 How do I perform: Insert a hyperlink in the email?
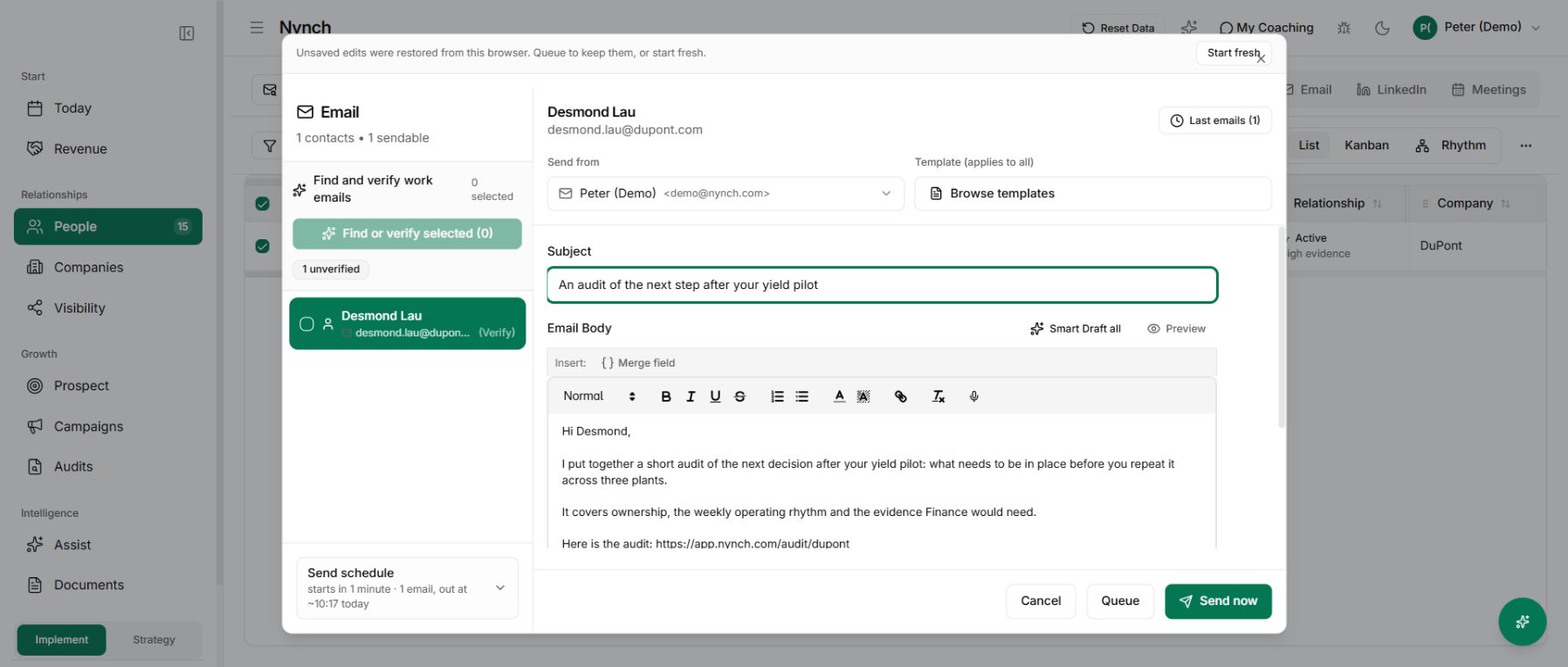pyautogui.click(x=901, y=396)
